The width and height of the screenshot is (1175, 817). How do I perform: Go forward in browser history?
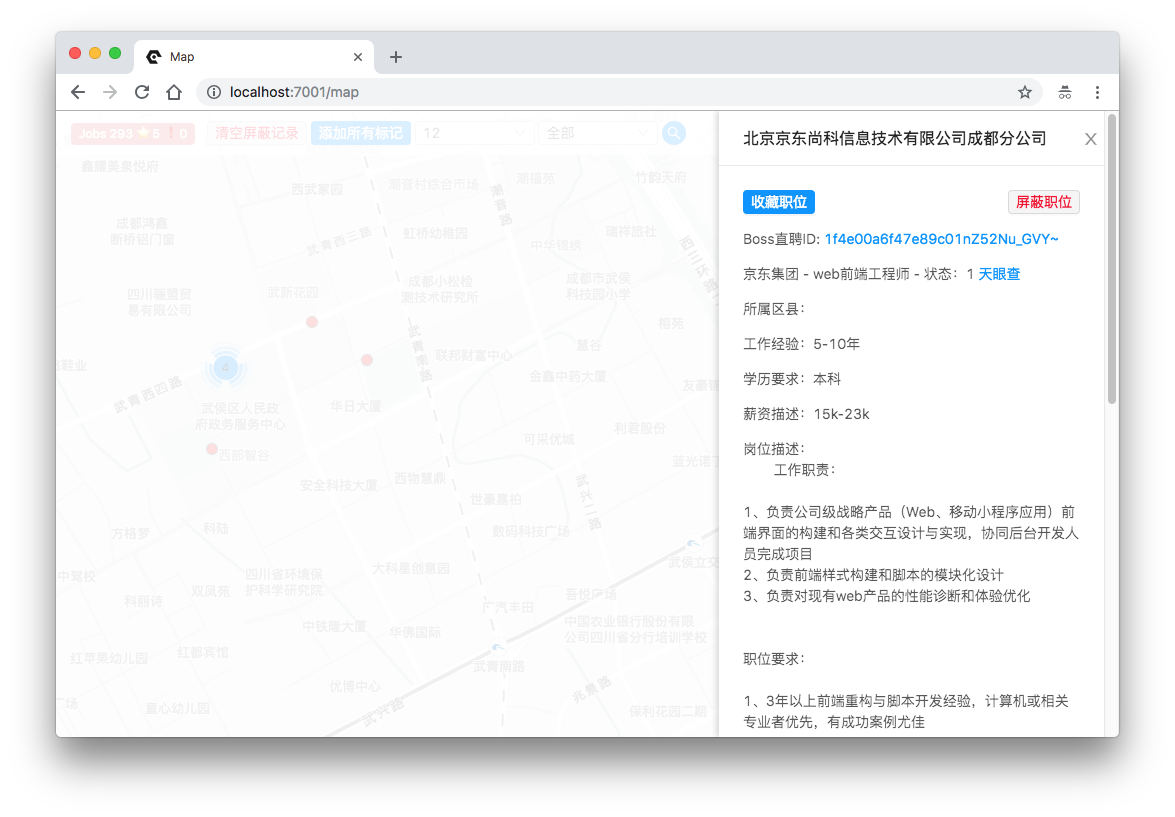point(110,92)
